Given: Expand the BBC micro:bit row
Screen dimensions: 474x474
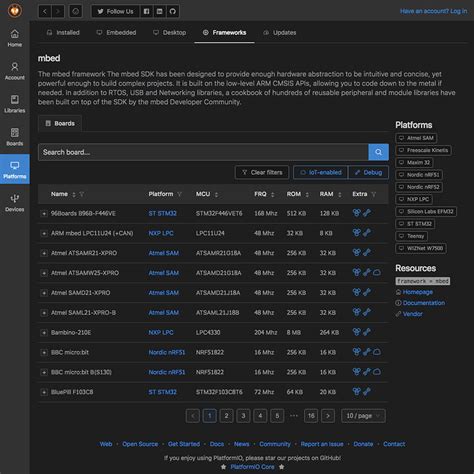Looking at the screenshot, I should [x=44, y=352].
